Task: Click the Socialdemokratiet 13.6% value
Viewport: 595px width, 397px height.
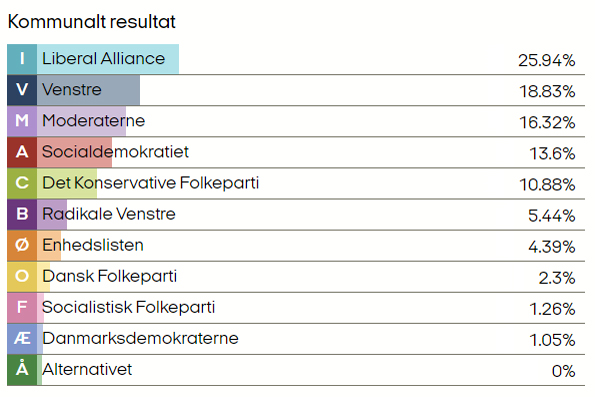Action: (x=552, y=154)
